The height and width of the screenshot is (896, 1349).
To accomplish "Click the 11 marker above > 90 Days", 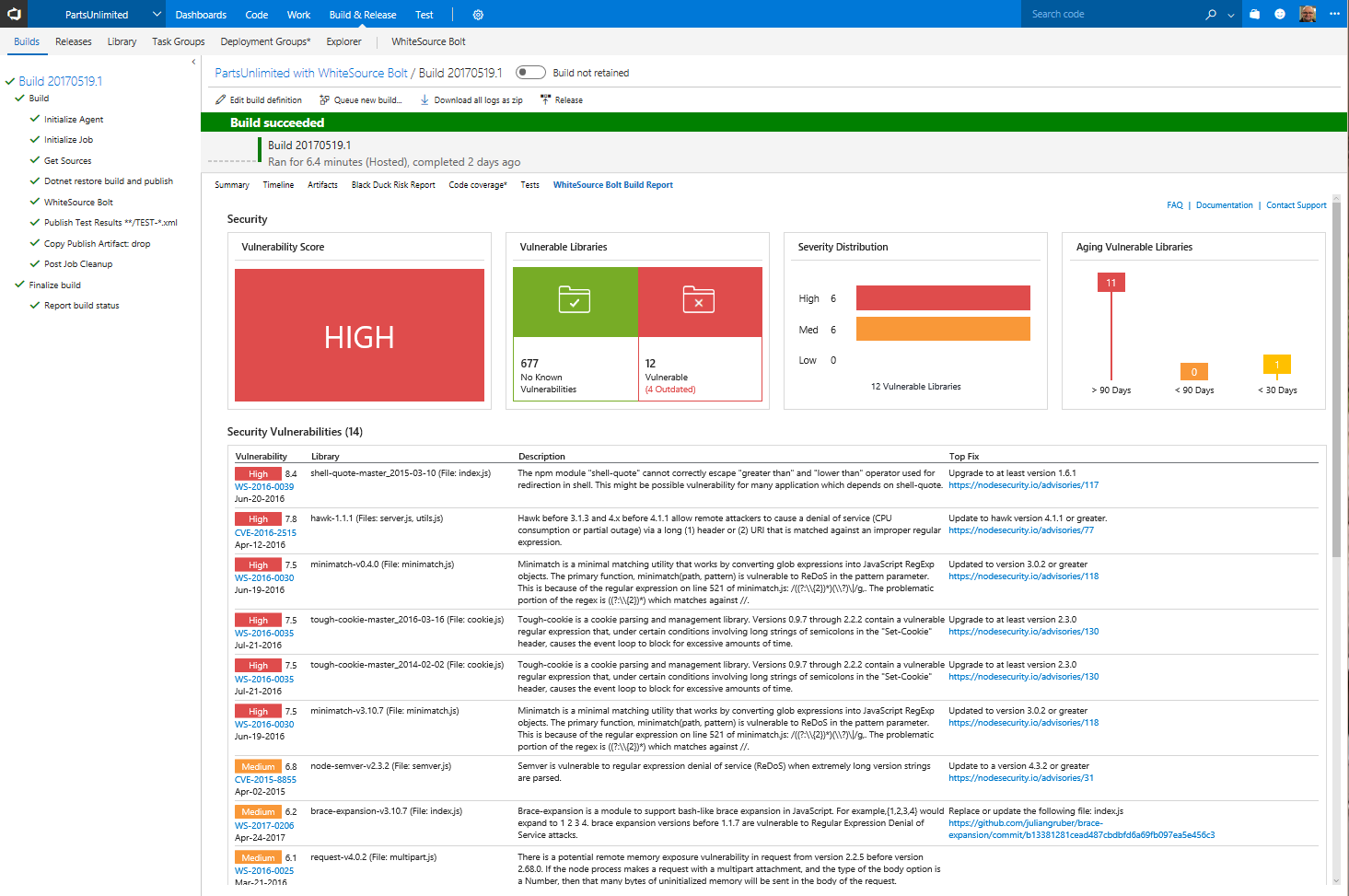I will click(x=1111, y=283).
